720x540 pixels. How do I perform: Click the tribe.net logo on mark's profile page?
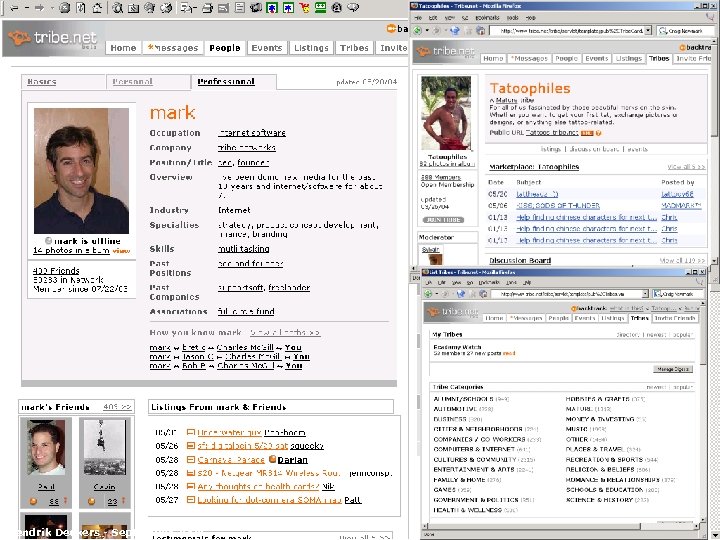coord(53,39)
